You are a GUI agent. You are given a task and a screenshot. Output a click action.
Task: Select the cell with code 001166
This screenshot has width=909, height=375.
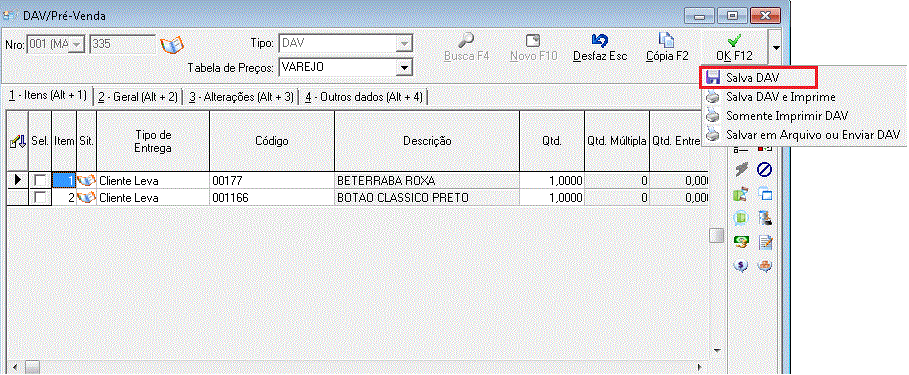coord(272,198)
